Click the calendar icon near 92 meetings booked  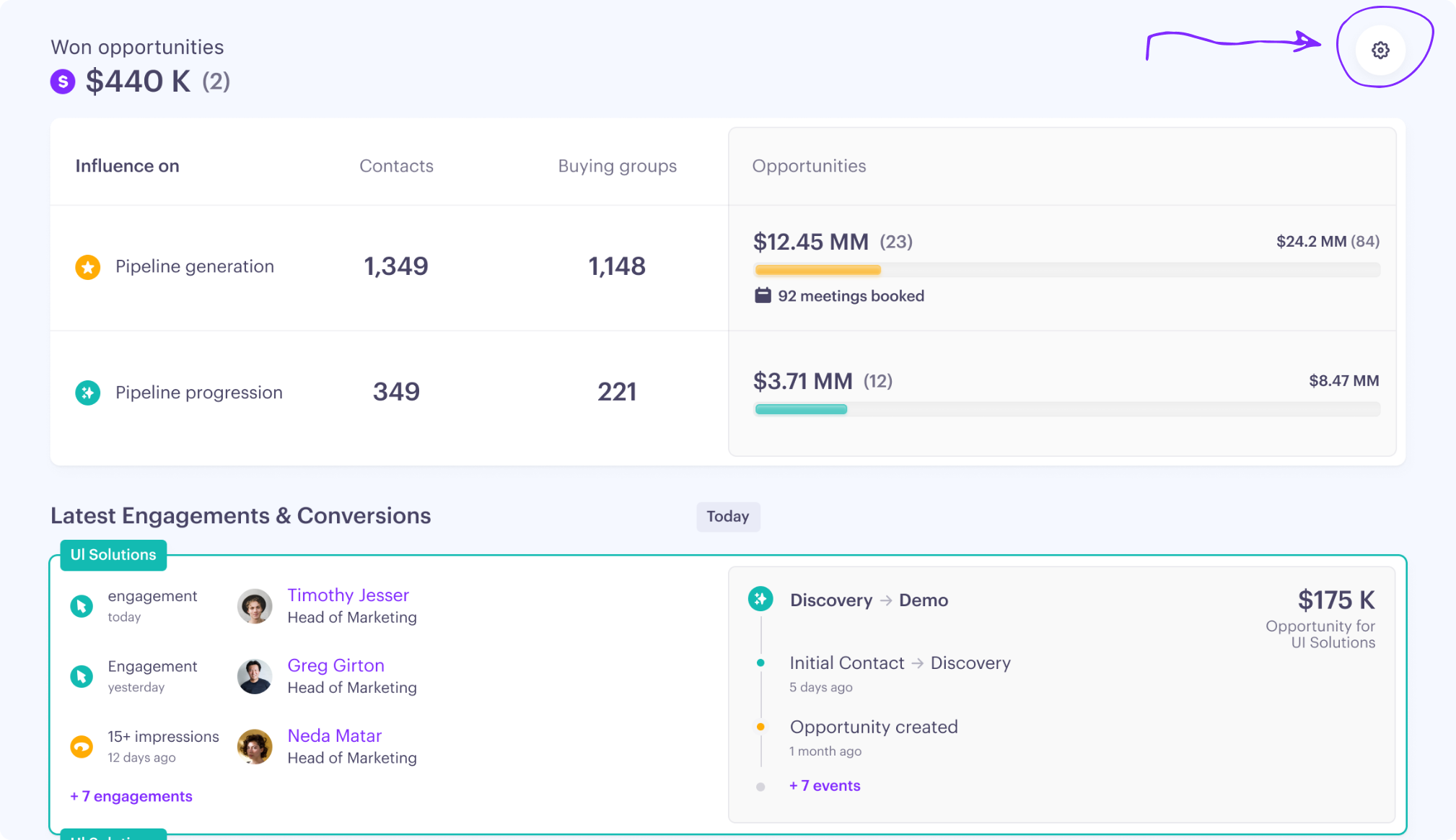(762, 296)
